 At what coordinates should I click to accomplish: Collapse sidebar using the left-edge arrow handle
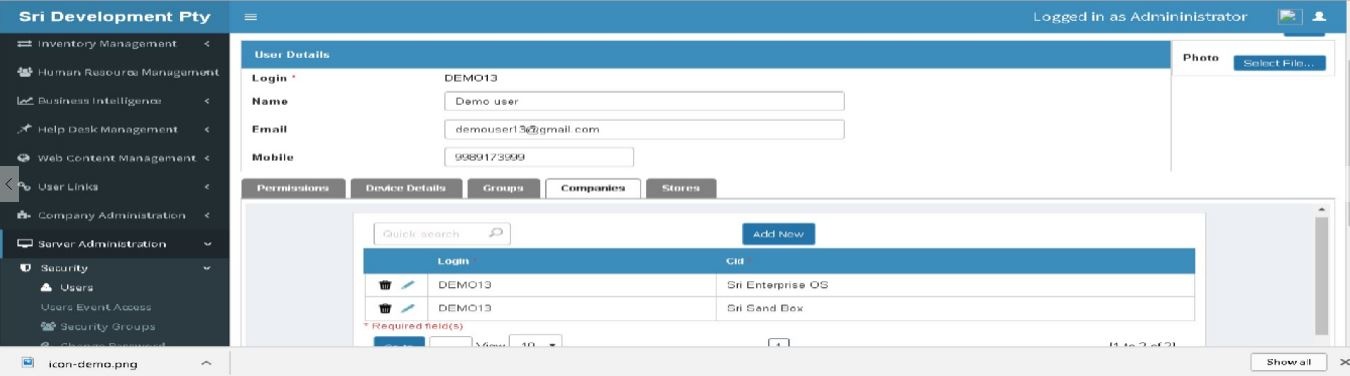(x=9, y=184)
